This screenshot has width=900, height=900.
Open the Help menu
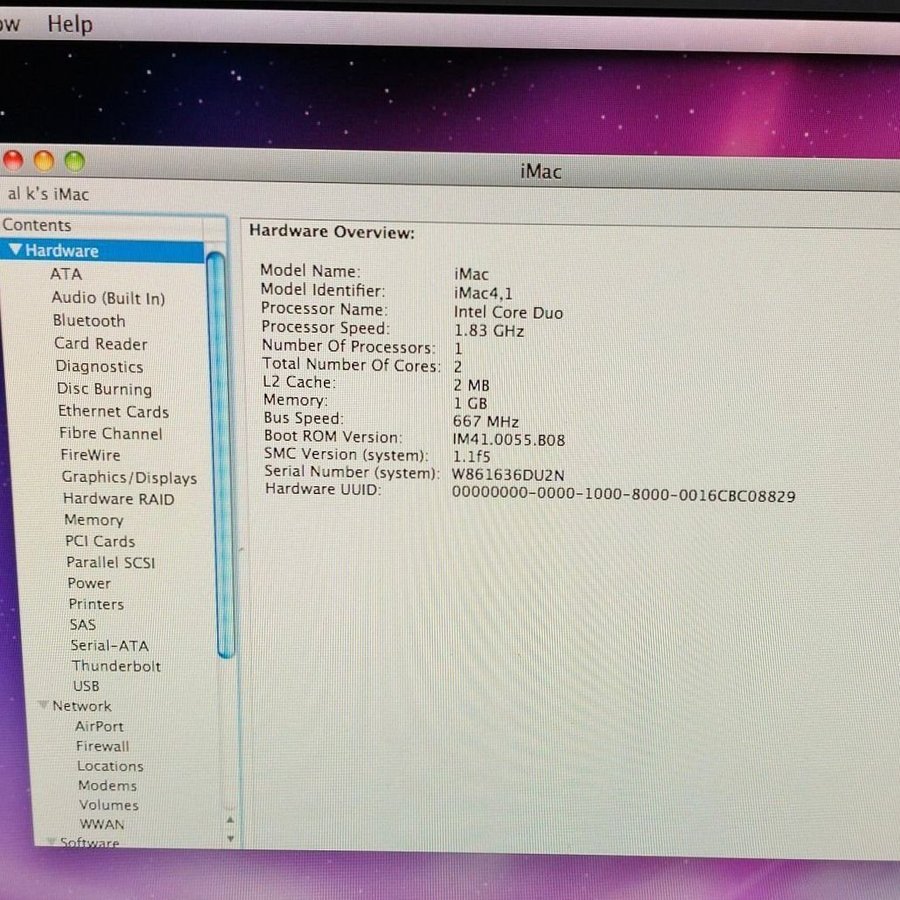click(x=70, y=24)
